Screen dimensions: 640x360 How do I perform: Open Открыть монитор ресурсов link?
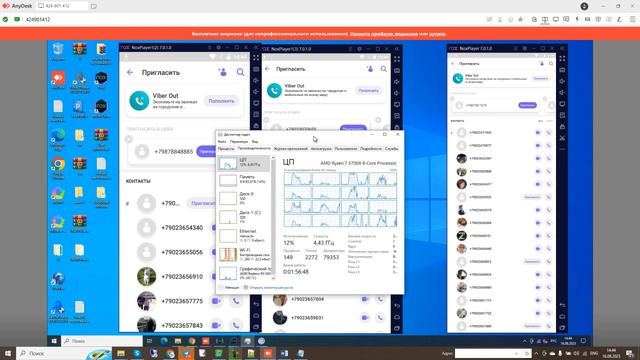[x=269, y=287]
